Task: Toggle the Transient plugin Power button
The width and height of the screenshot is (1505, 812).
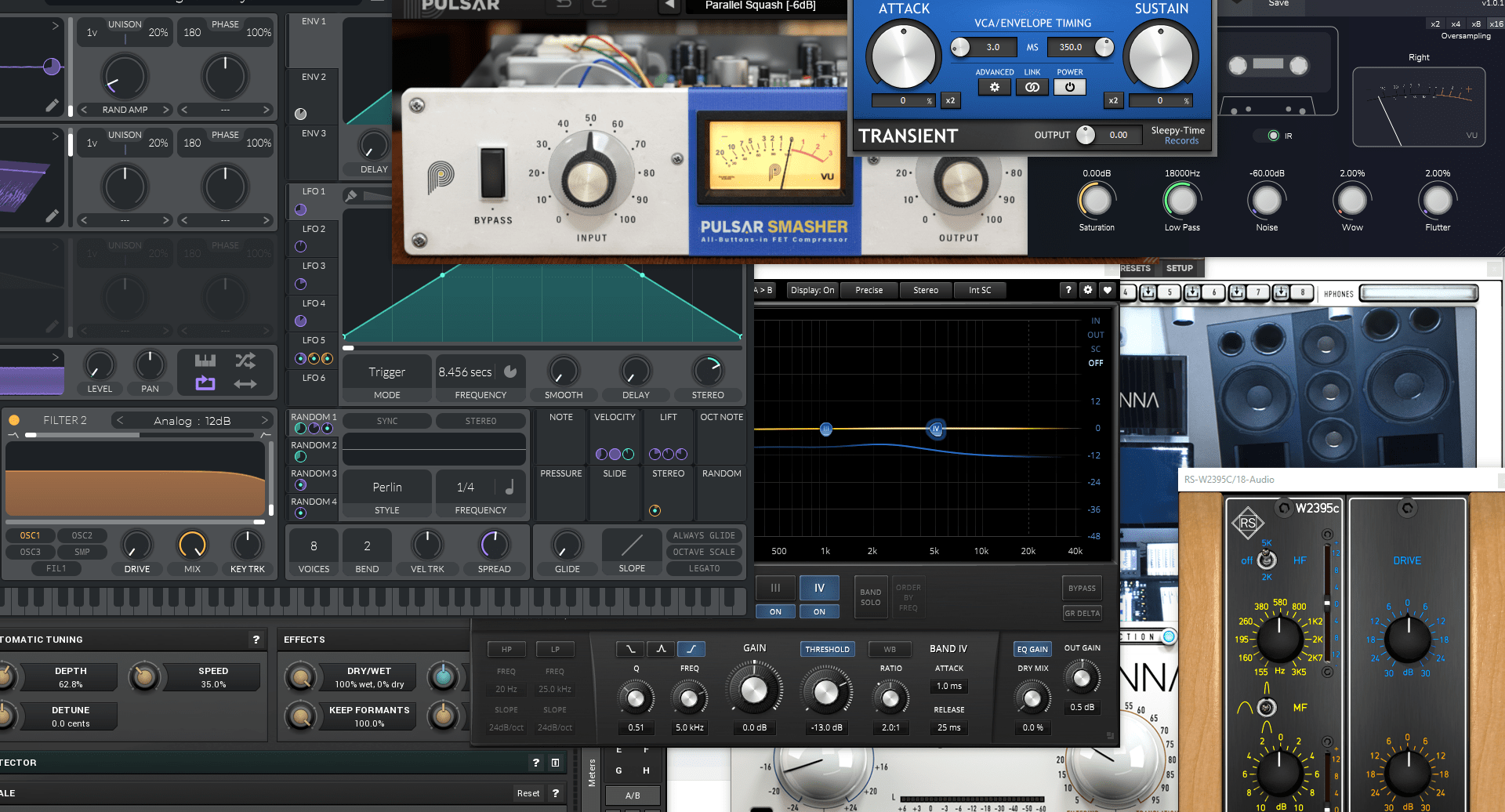Action: point(1070,87)
